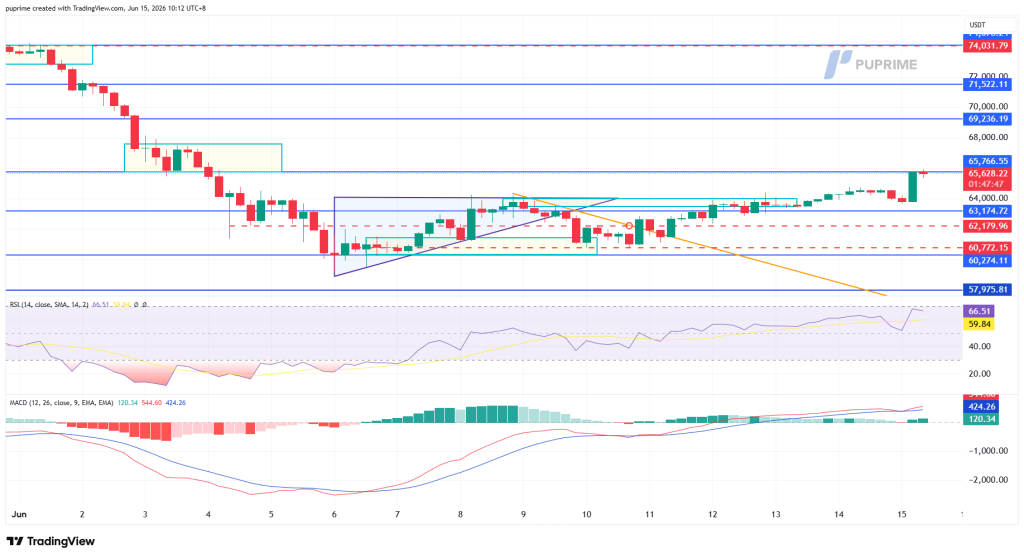Click the 01:47:47 bar countdown label
The width and height of the screenshot is (1024, 558).
click(x=987, y=184)
